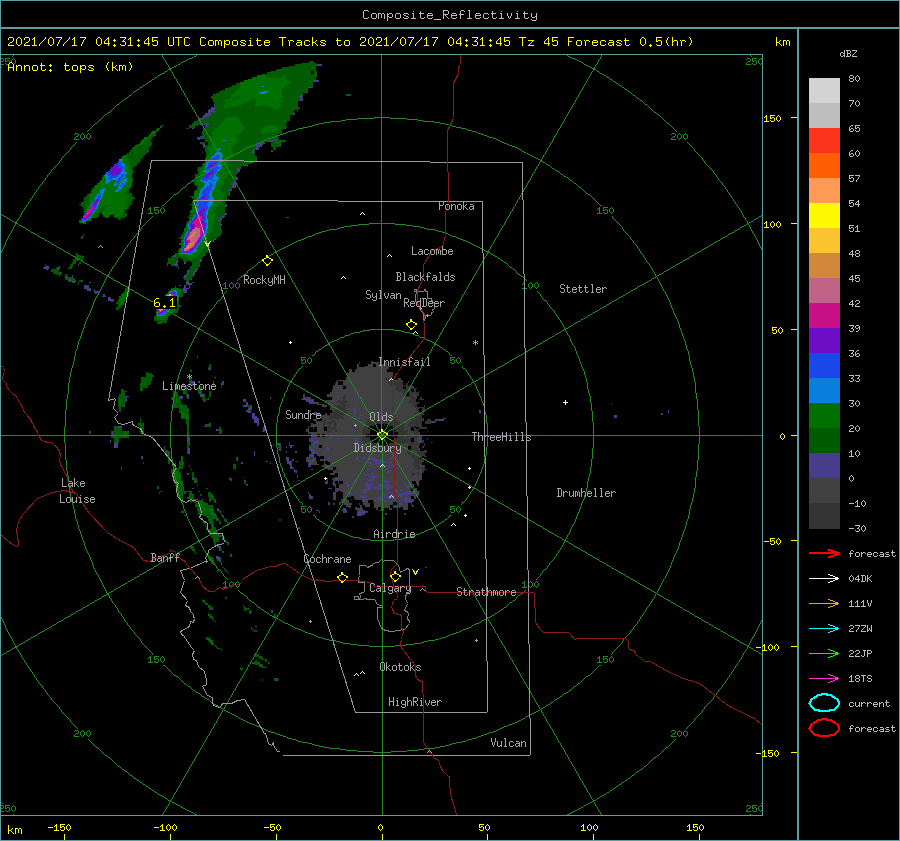Click the Calgary city label
Image resolution: width=900 pixels, height=841 pixels.
(390, 588)
